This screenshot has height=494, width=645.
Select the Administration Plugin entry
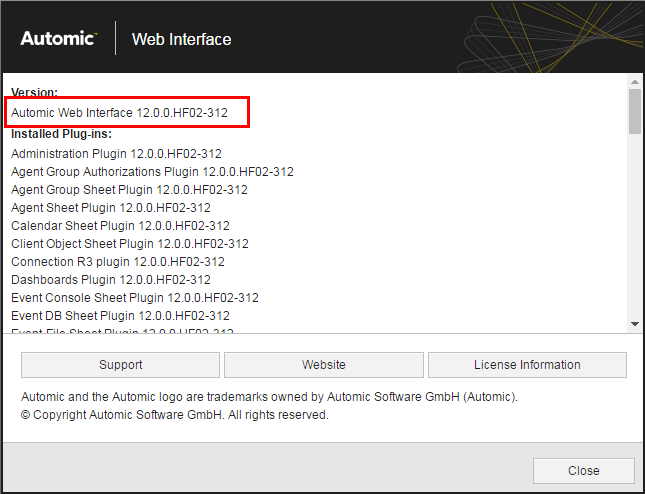(116, 154)
